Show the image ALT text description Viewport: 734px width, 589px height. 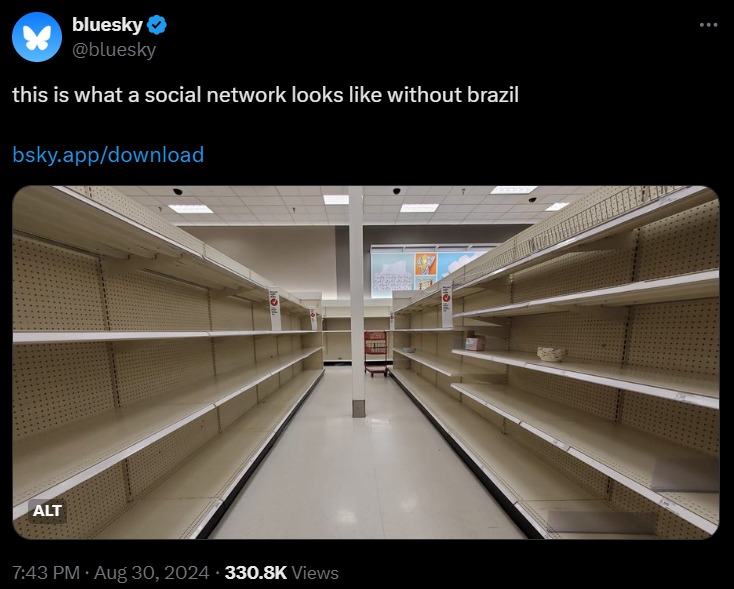tap(47, 510)
